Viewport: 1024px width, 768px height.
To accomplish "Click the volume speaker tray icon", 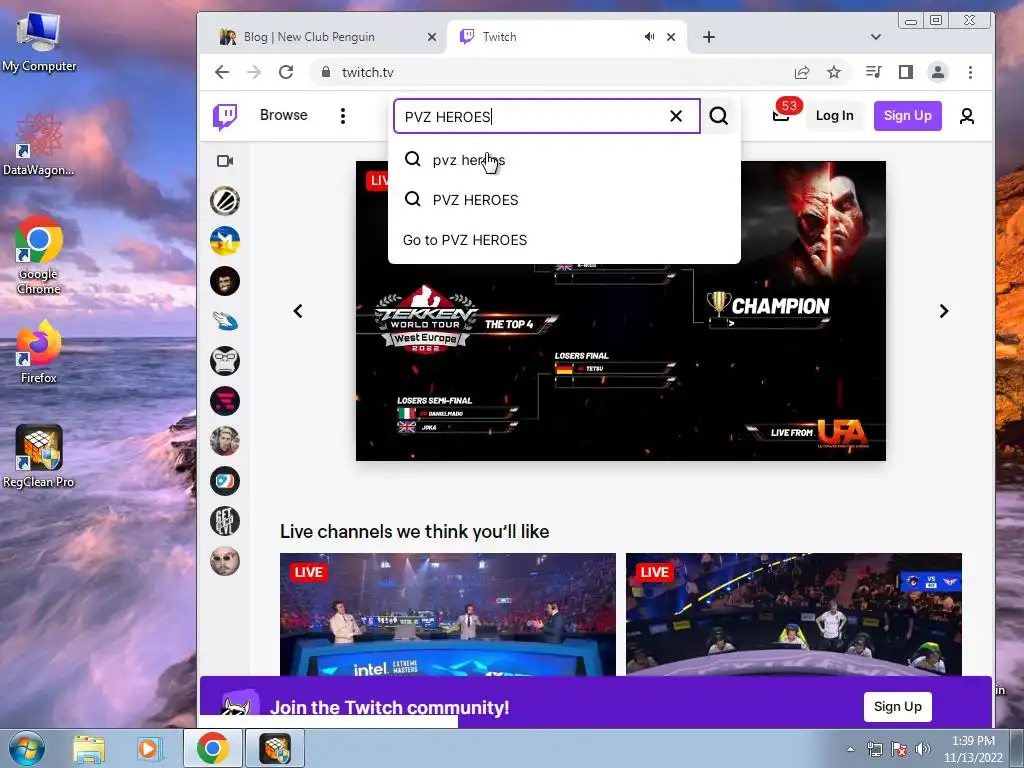I will 923,749.
